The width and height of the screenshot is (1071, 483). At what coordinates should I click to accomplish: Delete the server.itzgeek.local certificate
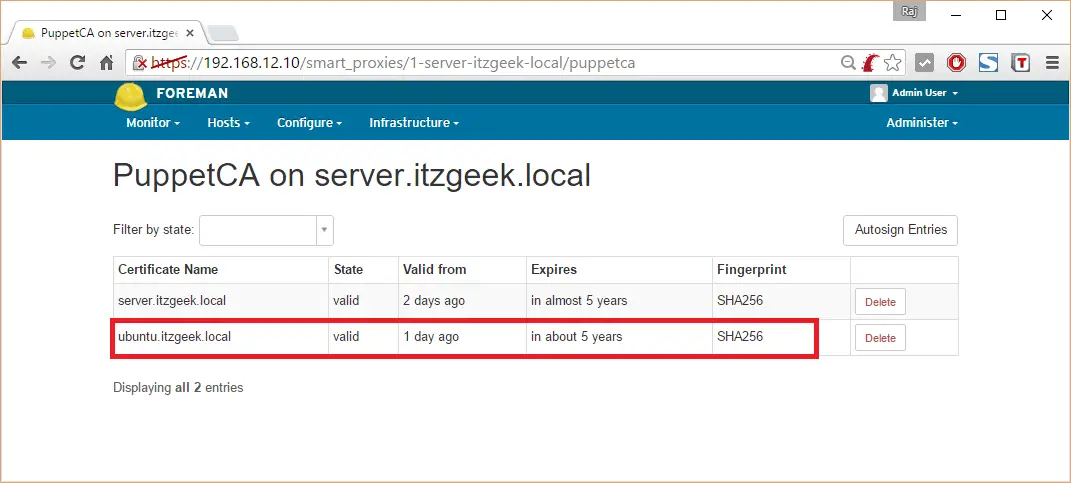click(880, 302)
